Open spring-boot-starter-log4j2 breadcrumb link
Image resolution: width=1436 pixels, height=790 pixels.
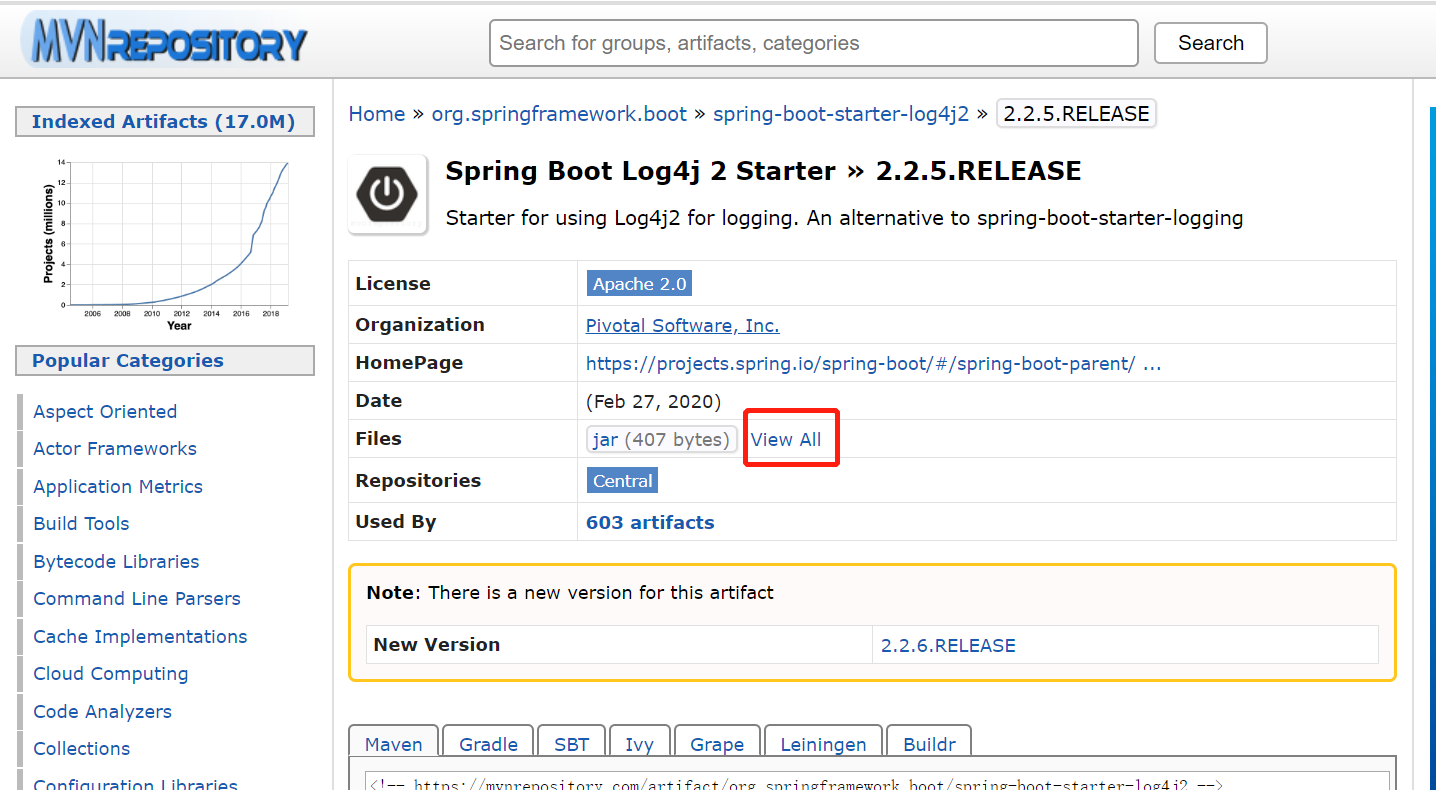(x=841, y=114)
